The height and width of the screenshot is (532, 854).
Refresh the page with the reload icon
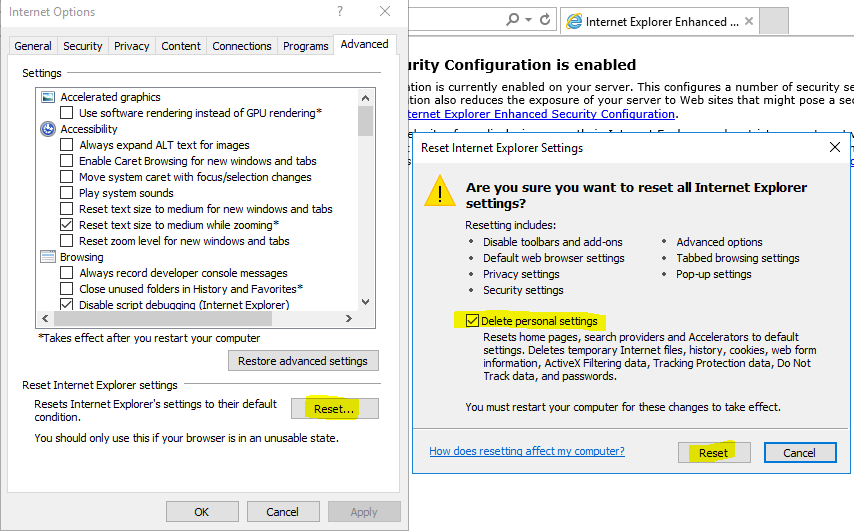[x=545, y=20]
